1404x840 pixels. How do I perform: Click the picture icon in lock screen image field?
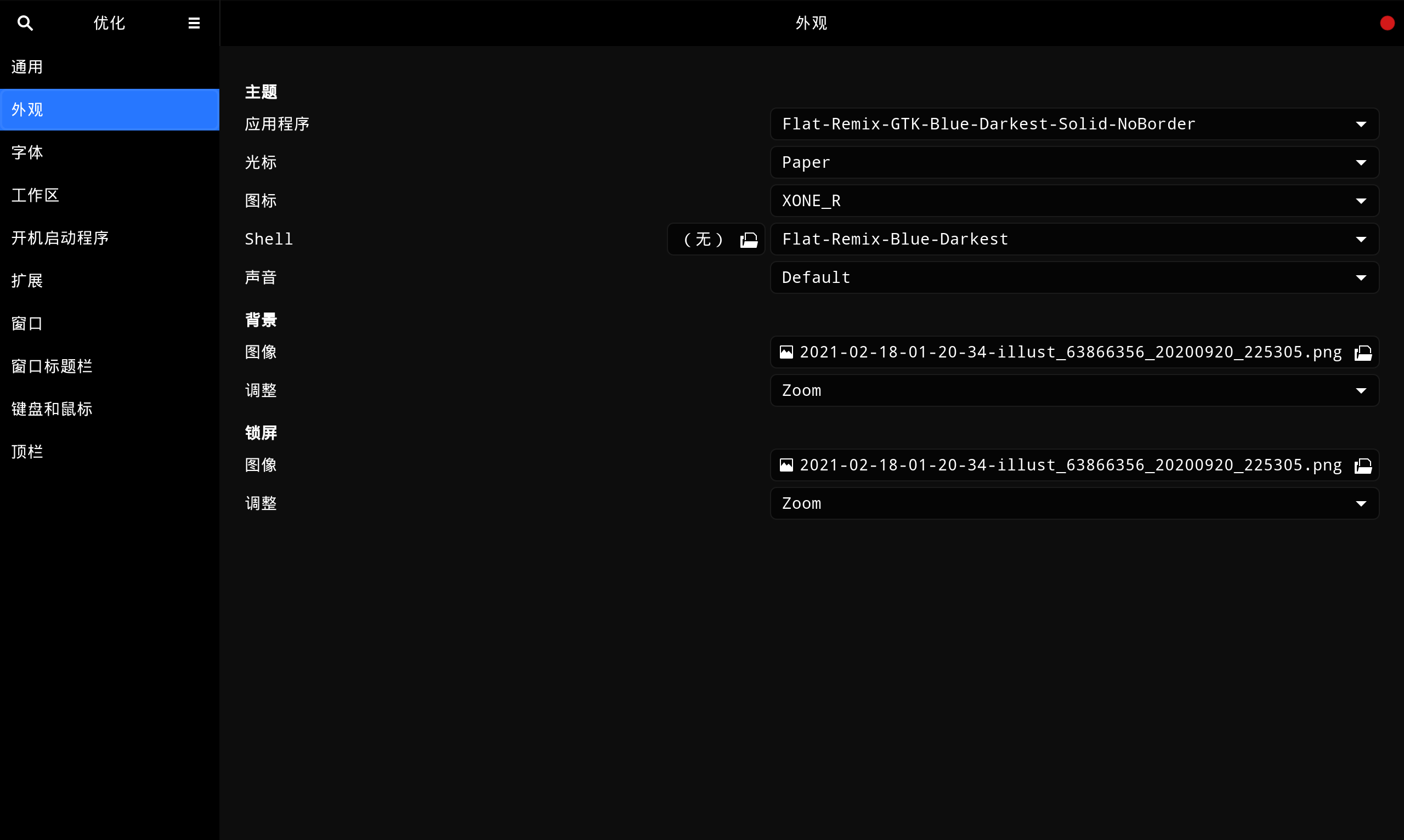point(786,466)
